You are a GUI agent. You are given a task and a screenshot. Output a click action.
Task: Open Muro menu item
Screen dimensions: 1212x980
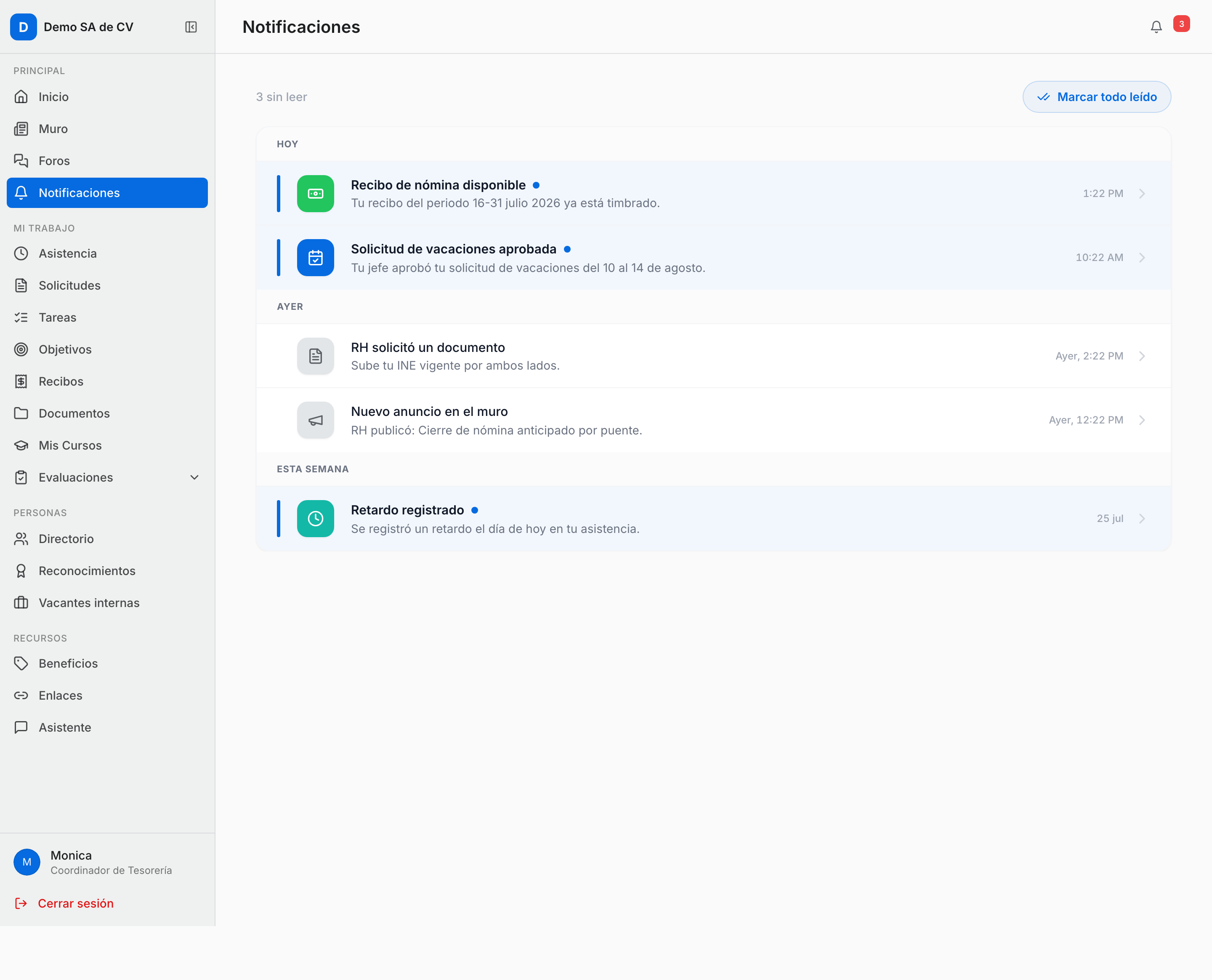tap(107, 129)
